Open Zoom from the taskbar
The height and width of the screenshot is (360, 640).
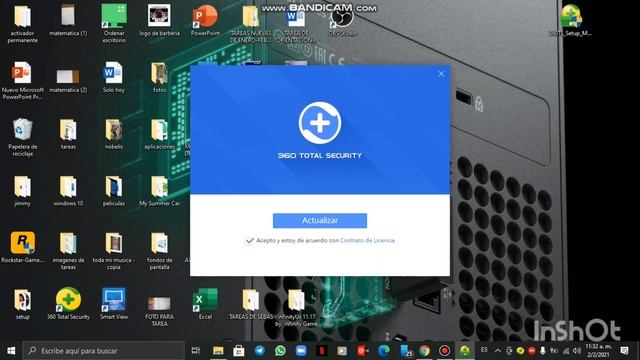click(x=301, y=351)
